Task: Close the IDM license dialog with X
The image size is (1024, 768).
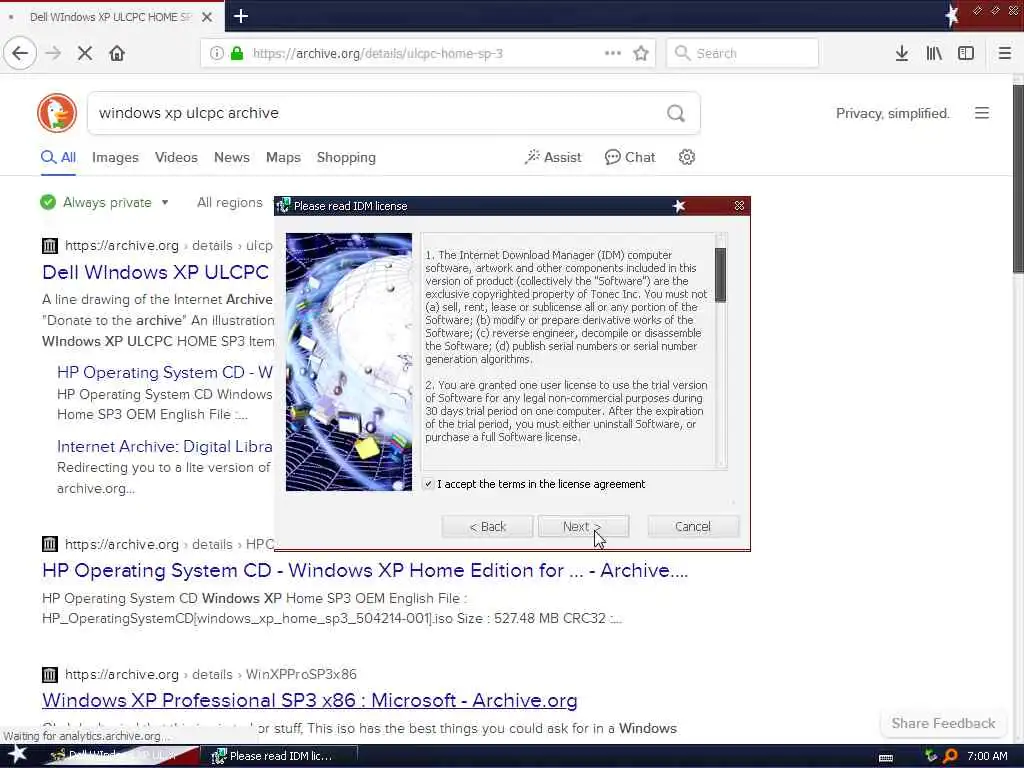Action: pyautogui.click(x=739, y=206)
